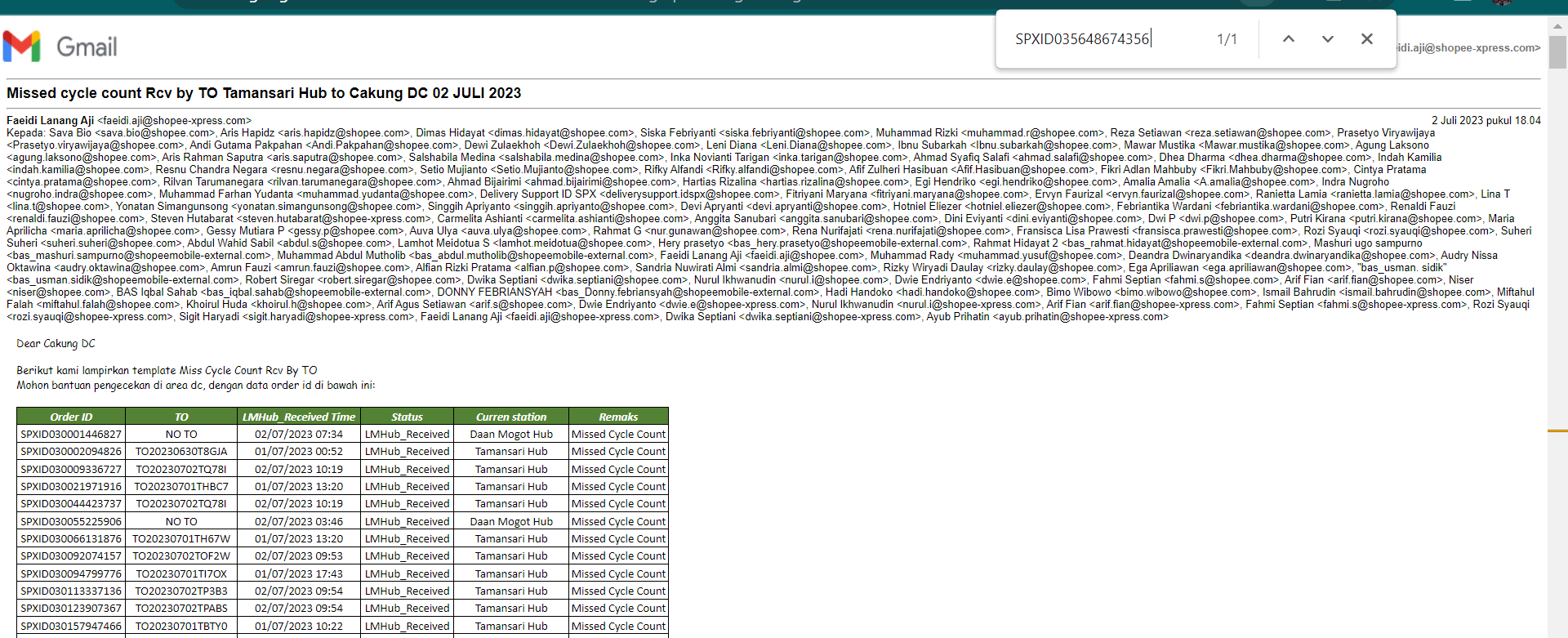
Task: Click find match counter 1/1
Action: (1227, 39)
